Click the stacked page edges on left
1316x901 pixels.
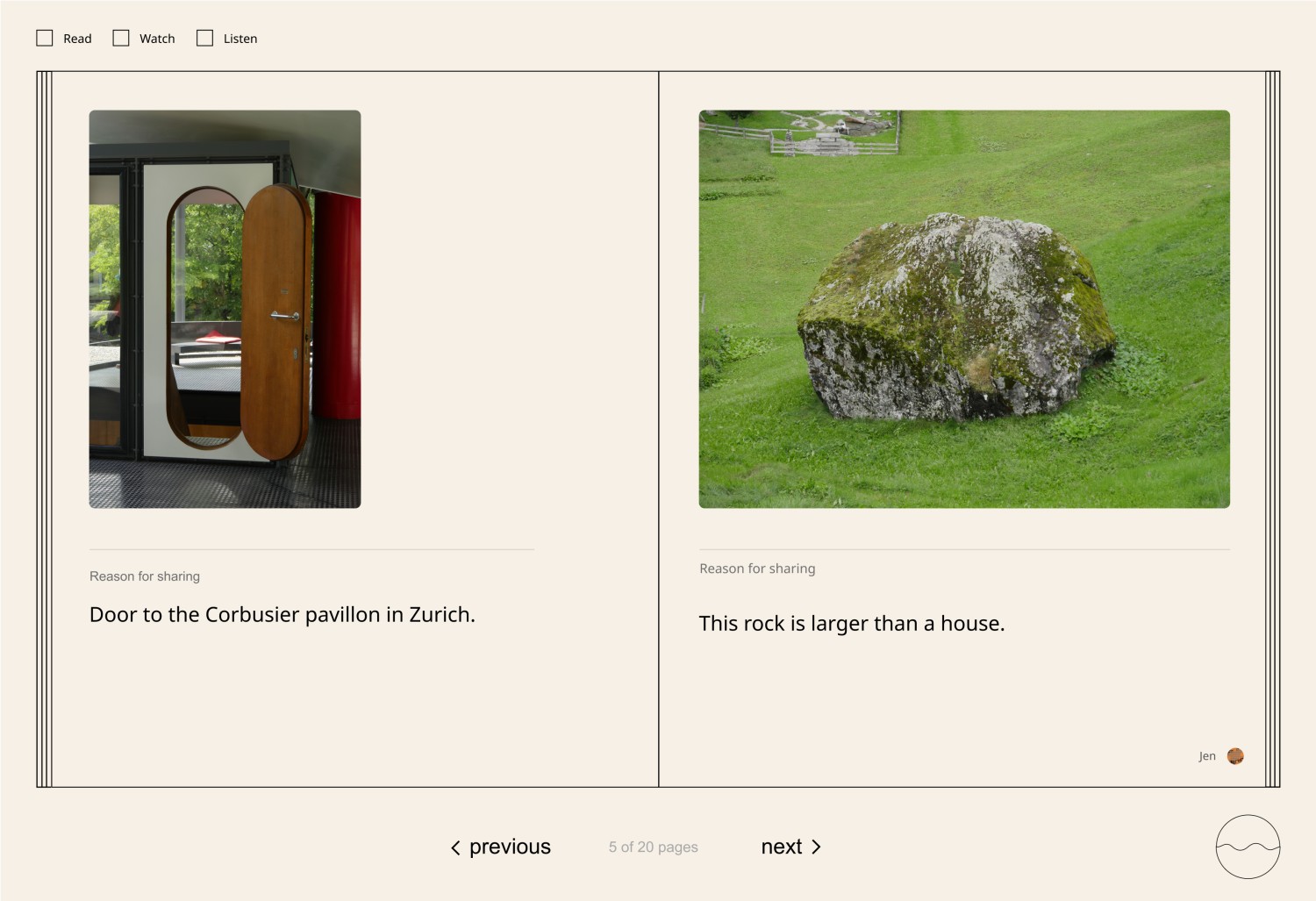tap(44, 429)
